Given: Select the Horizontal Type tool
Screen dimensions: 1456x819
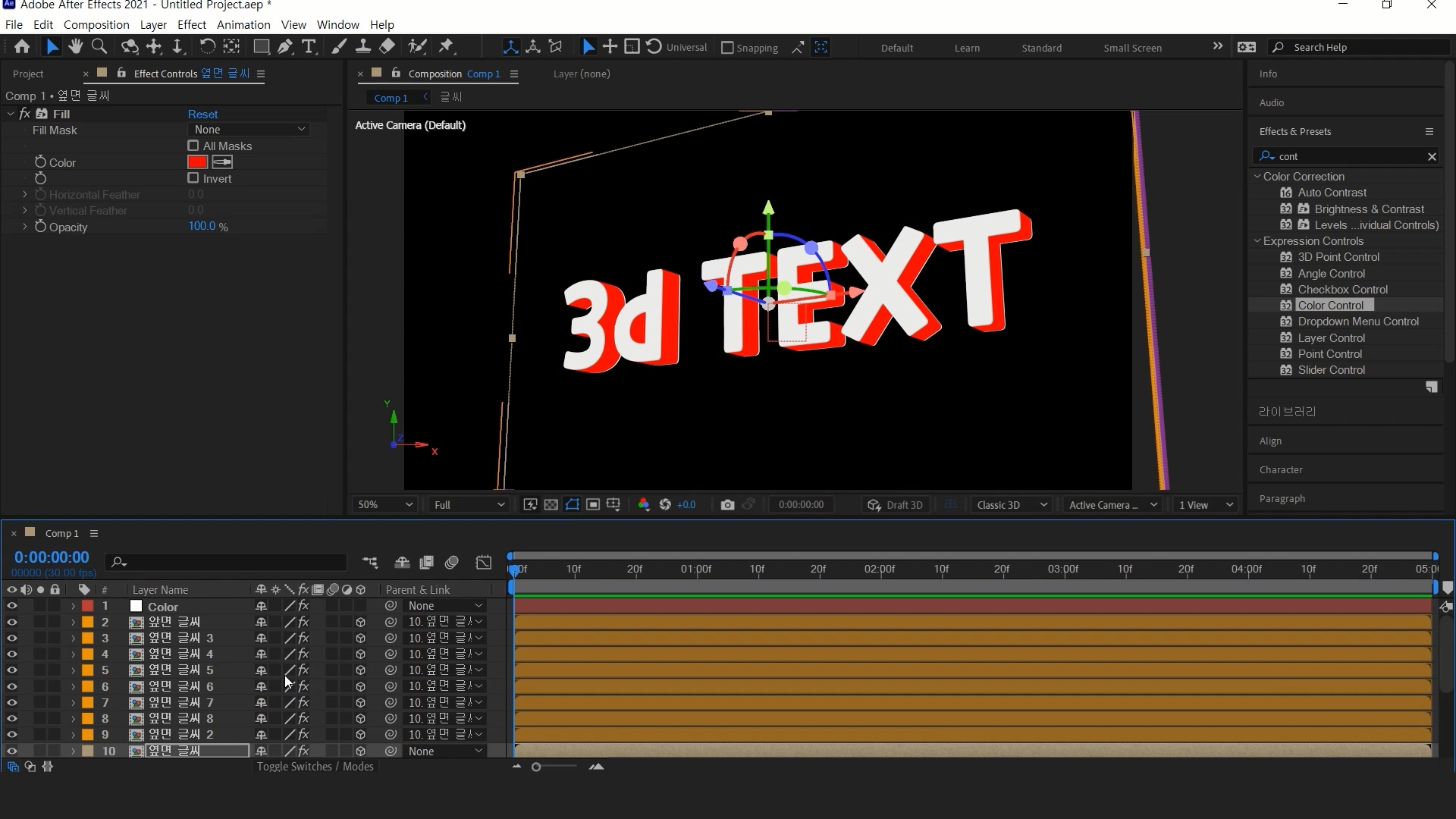Looking at the screenshot, I should (x=309, y=47).
